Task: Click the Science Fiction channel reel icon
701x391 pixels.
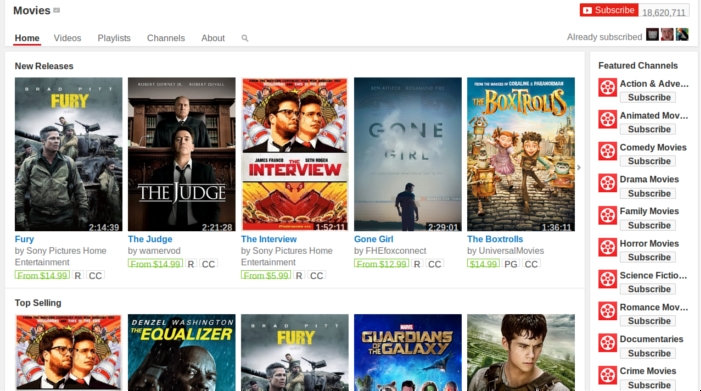Action: pyautogui.click(x=608, y=279)
